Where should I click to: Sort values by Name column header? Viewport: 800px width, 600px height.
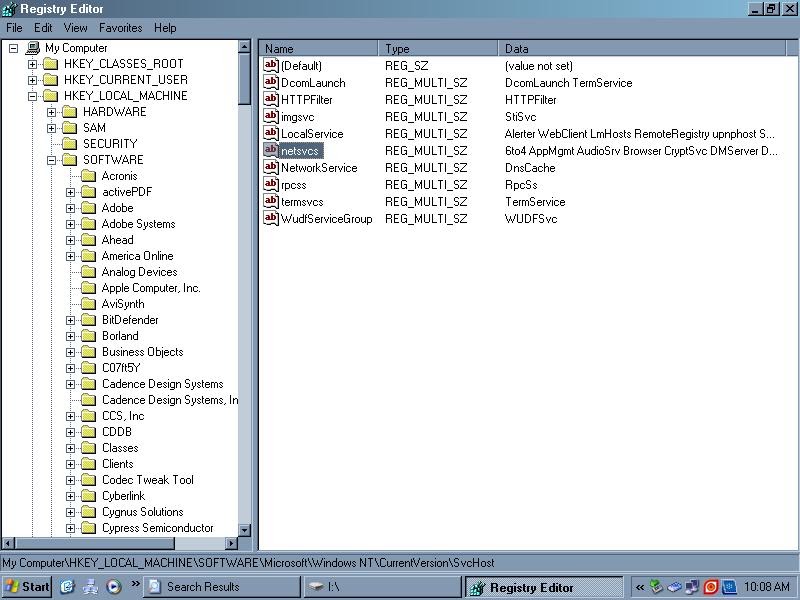point(319,48)
